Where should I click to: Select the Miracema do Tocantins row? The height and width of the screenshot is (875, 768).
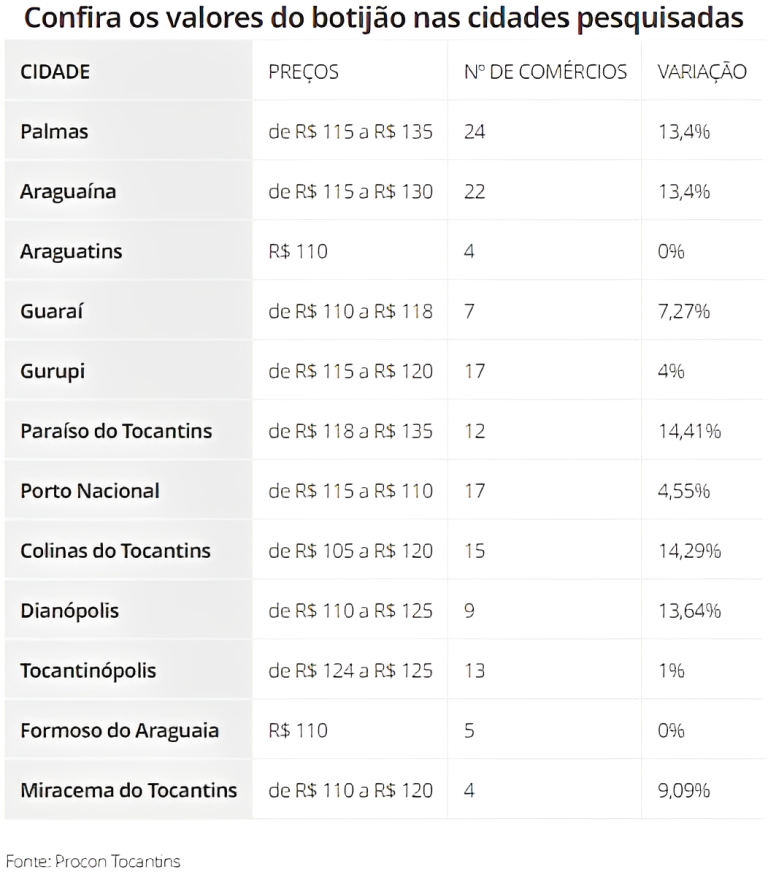383,790
